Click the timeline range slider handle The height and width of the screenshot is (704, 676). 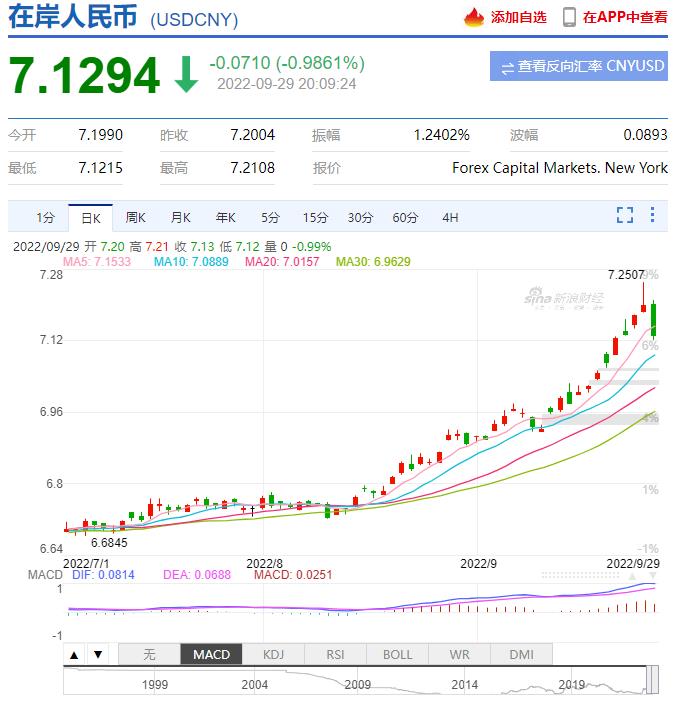pos(652,680)
